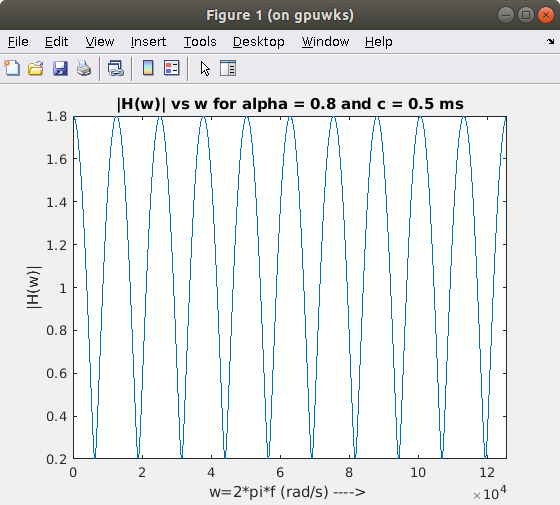Screen dimensions: 560x505
Task: Click the New Figure icon
Action: (12, 68)
